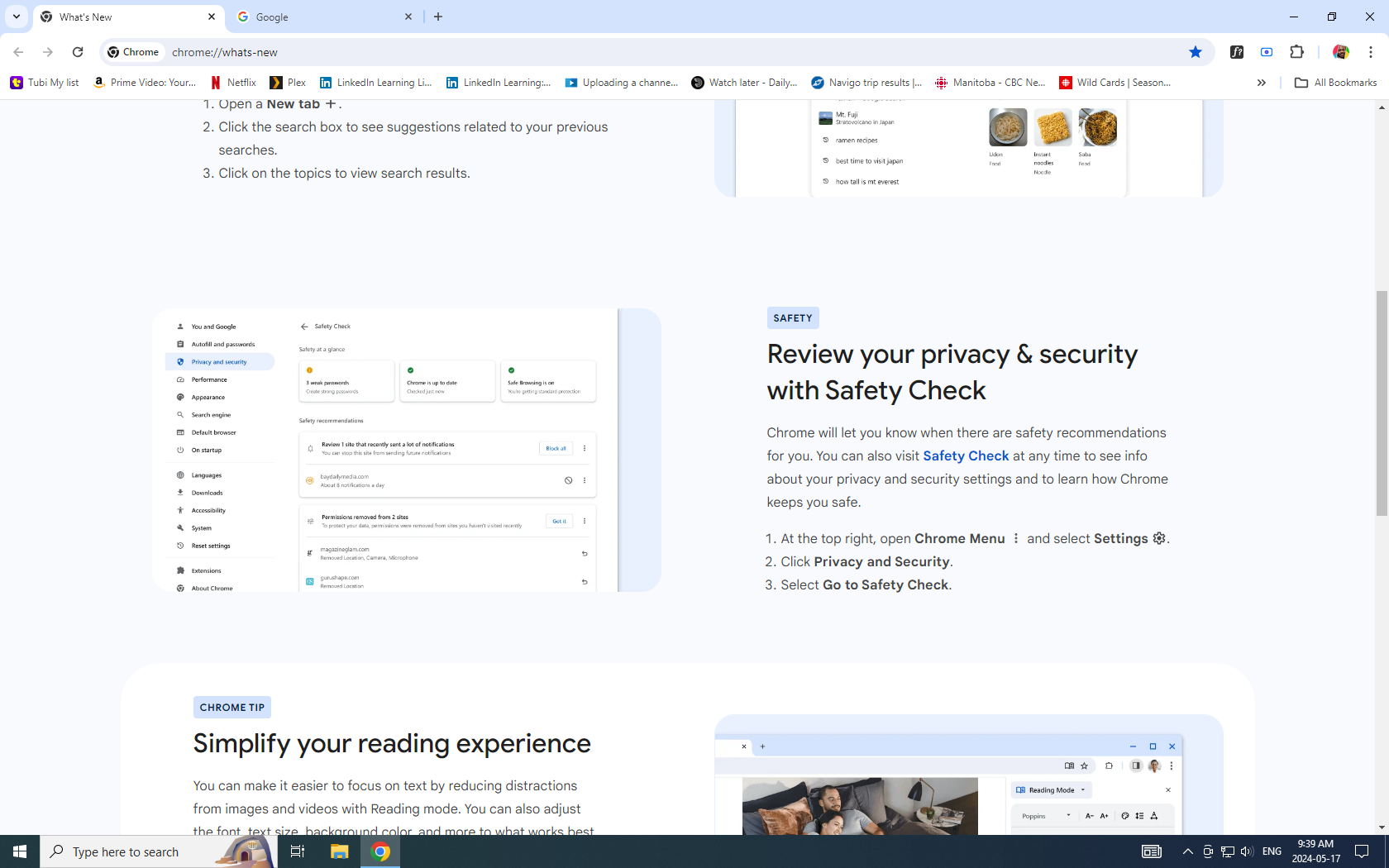Click the profile avatar icon

pyautogui.click(x=1340, y=52)
